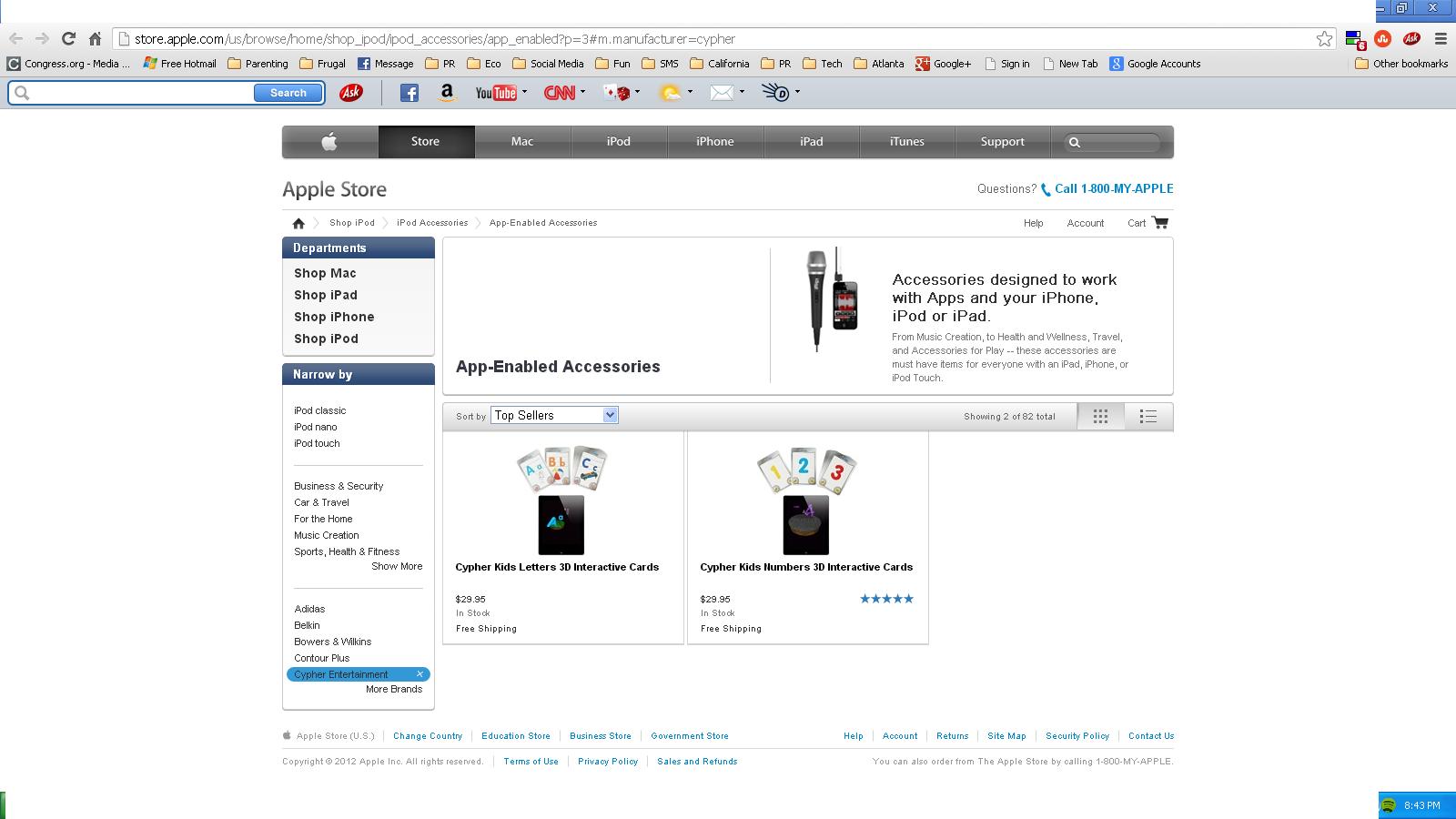The height and width of the screenshot is (819, 1456).
Task: Switch to grid view layout
Action: pyautogui.click(x=1100, y=416)
